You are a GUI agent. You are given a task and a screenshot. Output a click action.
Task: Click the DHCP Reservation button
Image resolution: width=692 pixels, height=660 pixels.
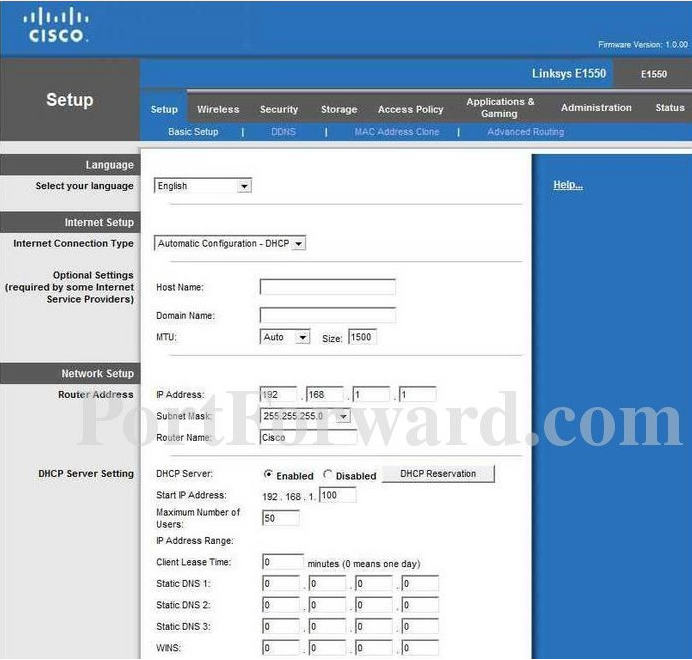point(438,474)
